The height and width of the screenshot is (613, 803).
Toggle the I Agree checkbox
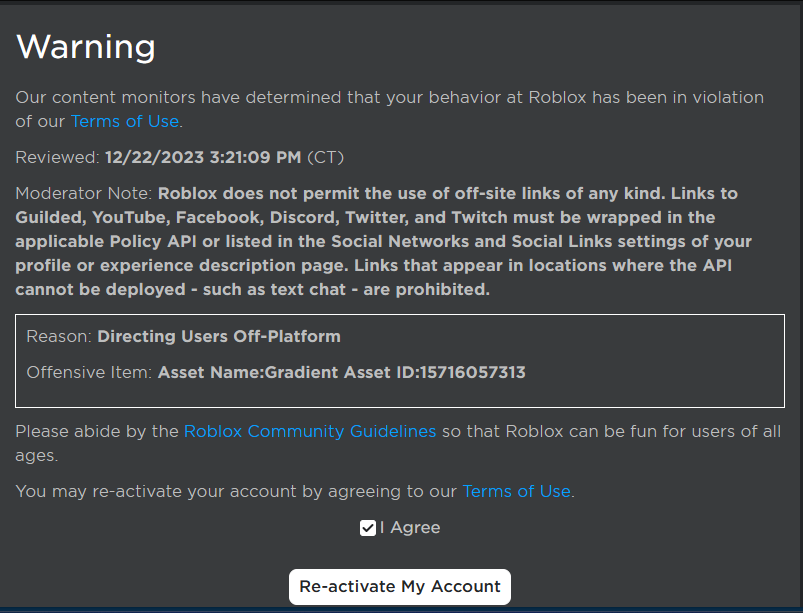(x=368, y=528)
